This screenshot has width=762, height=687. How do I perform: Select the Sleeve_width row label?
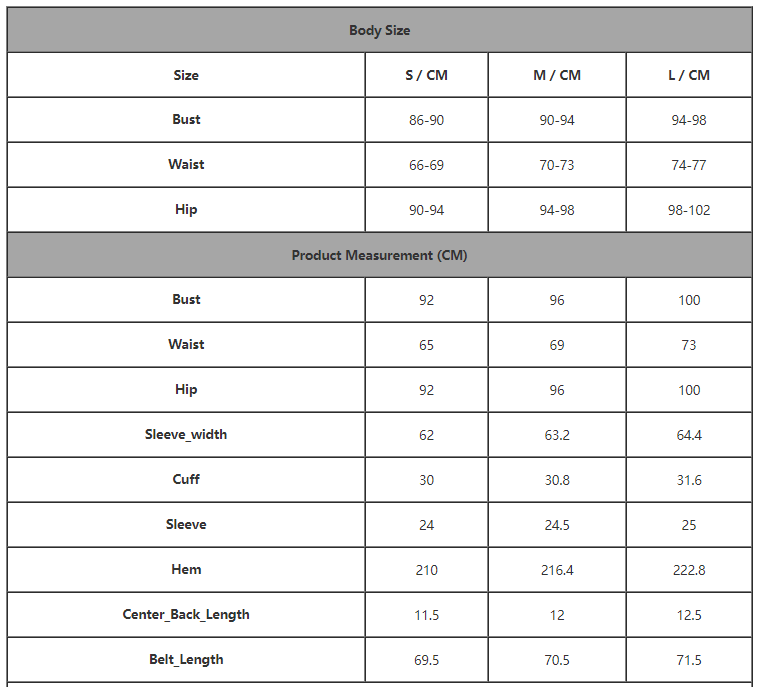tap(186, 434)
